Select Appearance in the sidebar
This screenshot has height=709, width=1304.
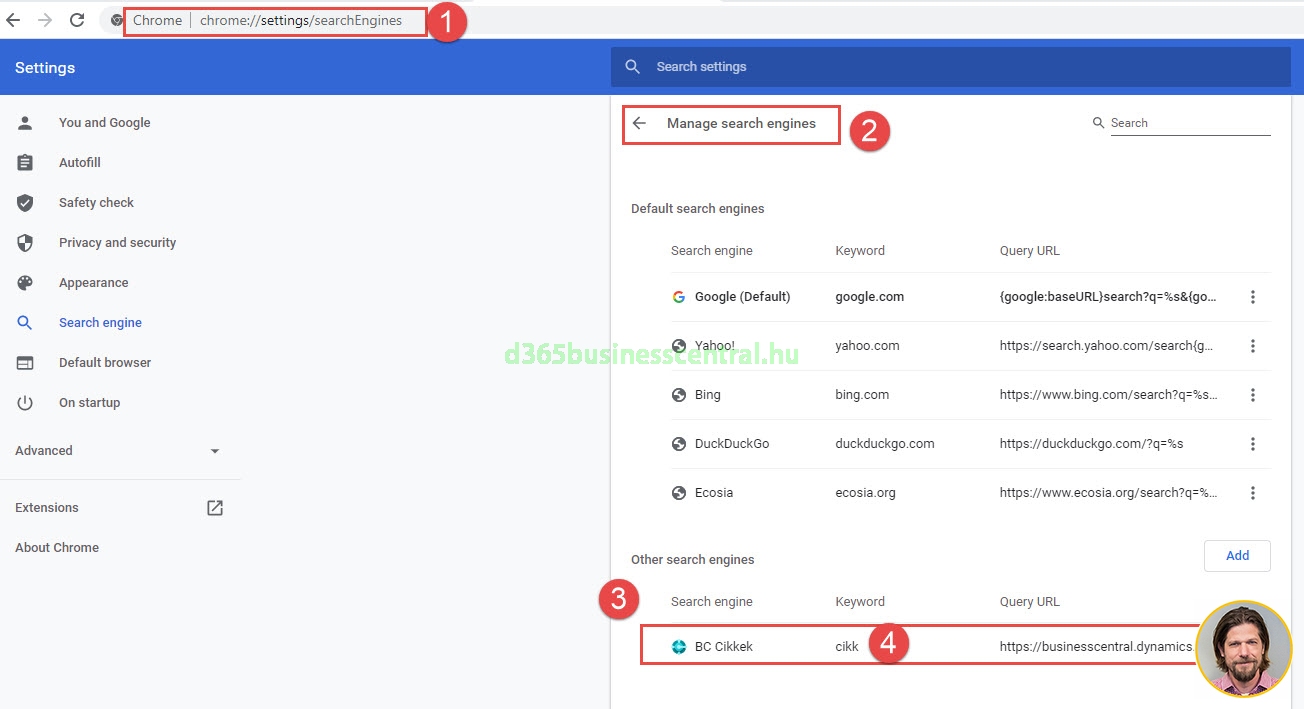[93, 283]
